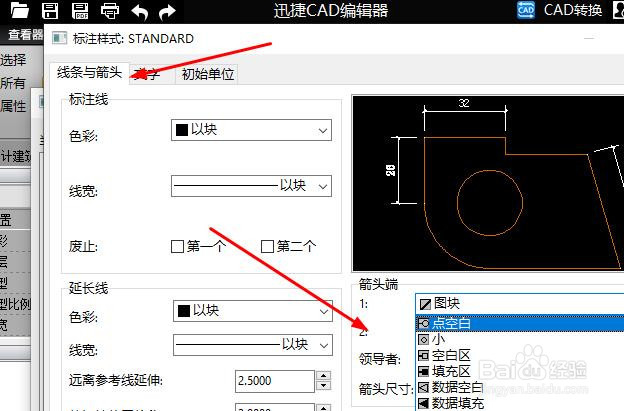Open the 查看器 tab in main window
The height and width of the screenshot is (411, 624).
coord(24,34)
